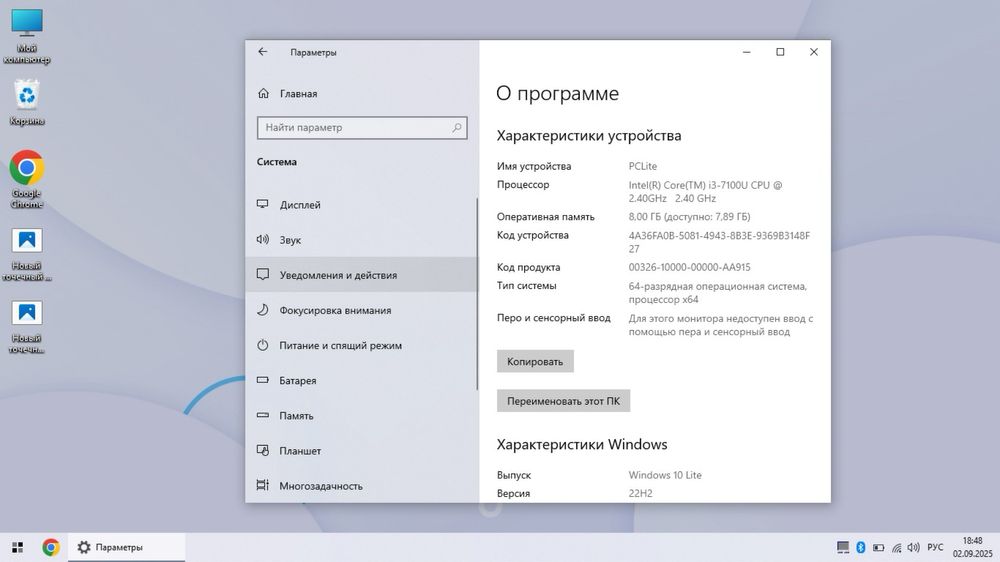This screenshot has width=1000, height=562.
Task: Click the device name PCLite
Action: click(x=642, y=166)
